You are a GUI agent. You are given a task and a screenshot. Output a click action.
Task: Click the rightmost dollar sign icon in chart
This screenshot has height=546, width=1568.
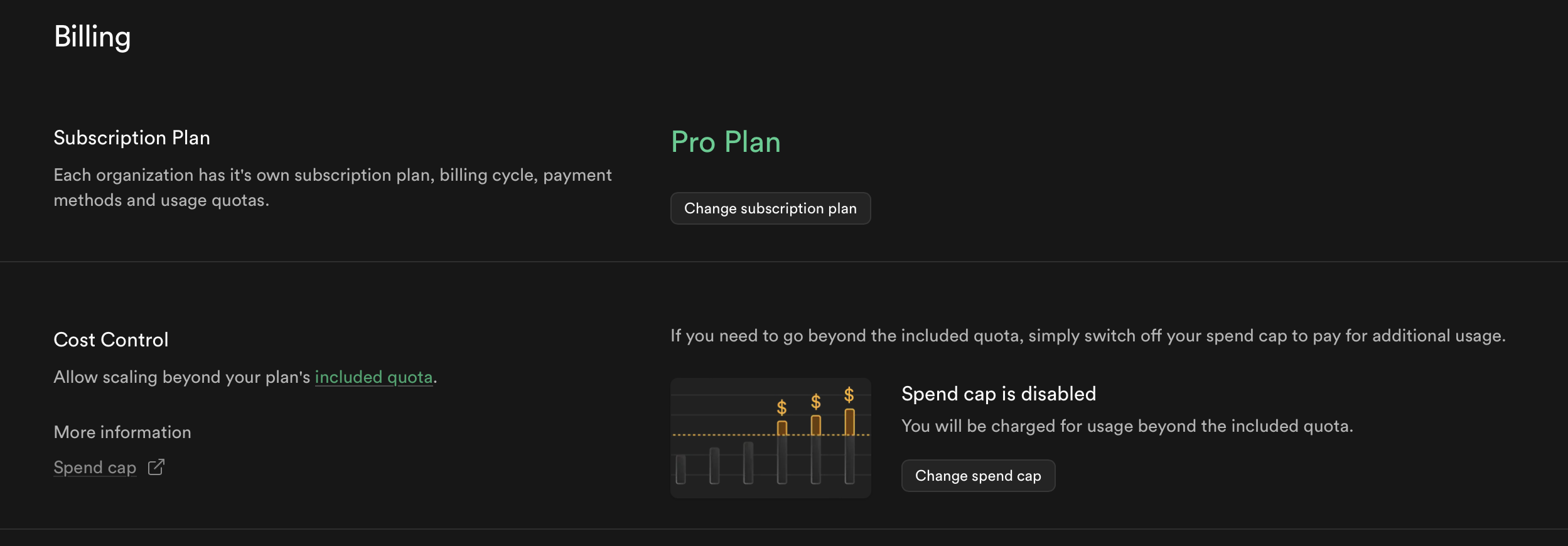[849, 395]
